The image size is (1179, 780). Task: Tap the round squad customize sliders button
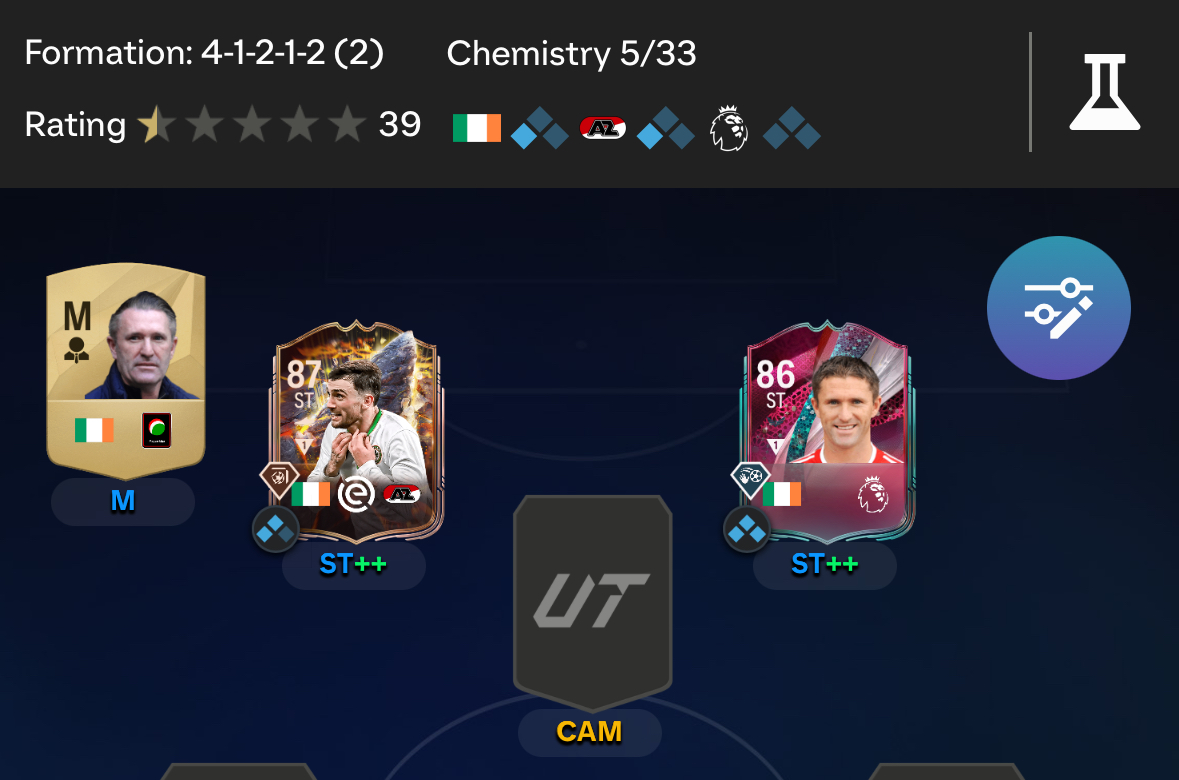point(1059,308)
